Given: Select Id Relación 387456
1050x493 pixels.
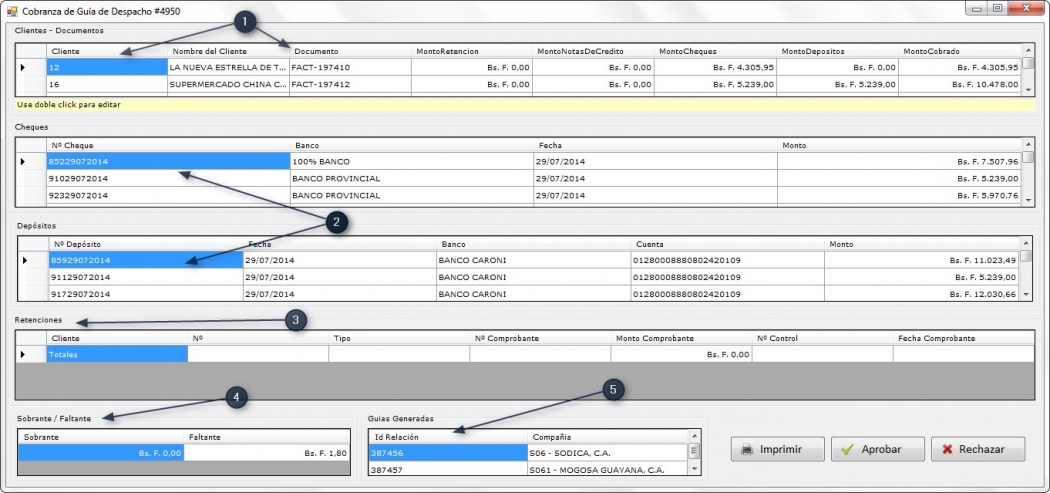Looking at the screenshot, I should point(448,453).
